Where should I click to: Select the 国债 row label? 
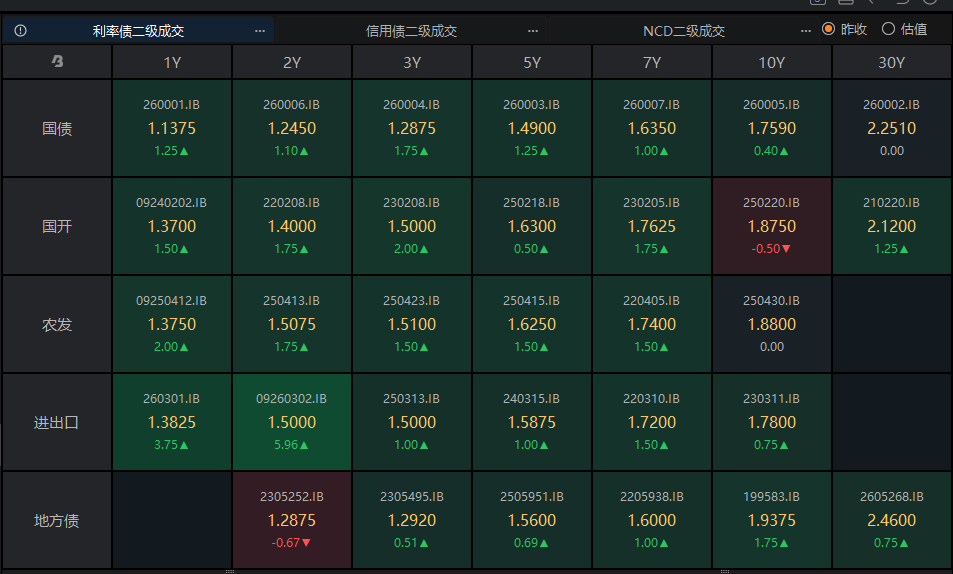pos(57,128)
